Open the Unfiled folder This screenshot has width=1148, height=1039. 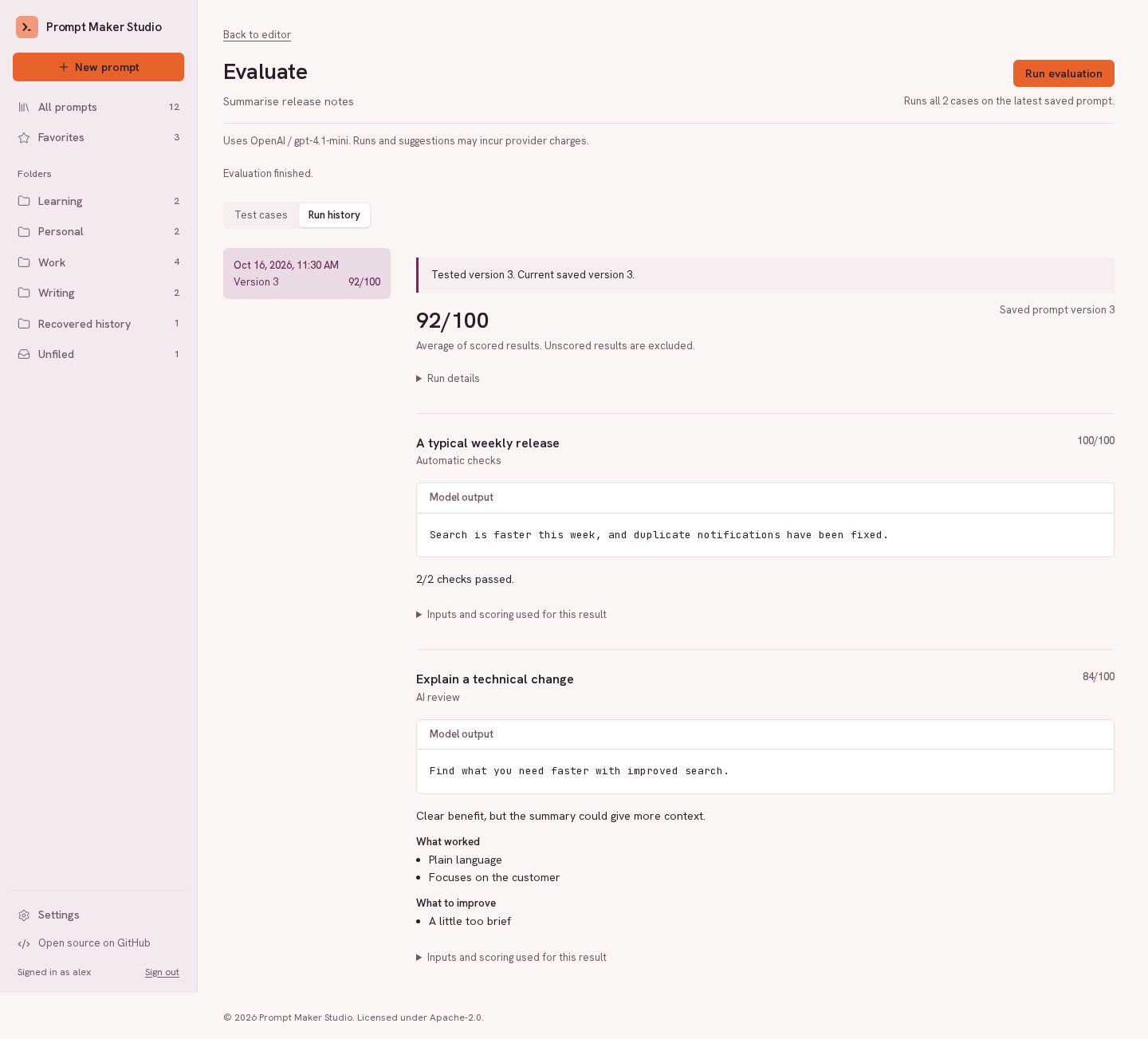pyautogui.click(x=98, y=354)
